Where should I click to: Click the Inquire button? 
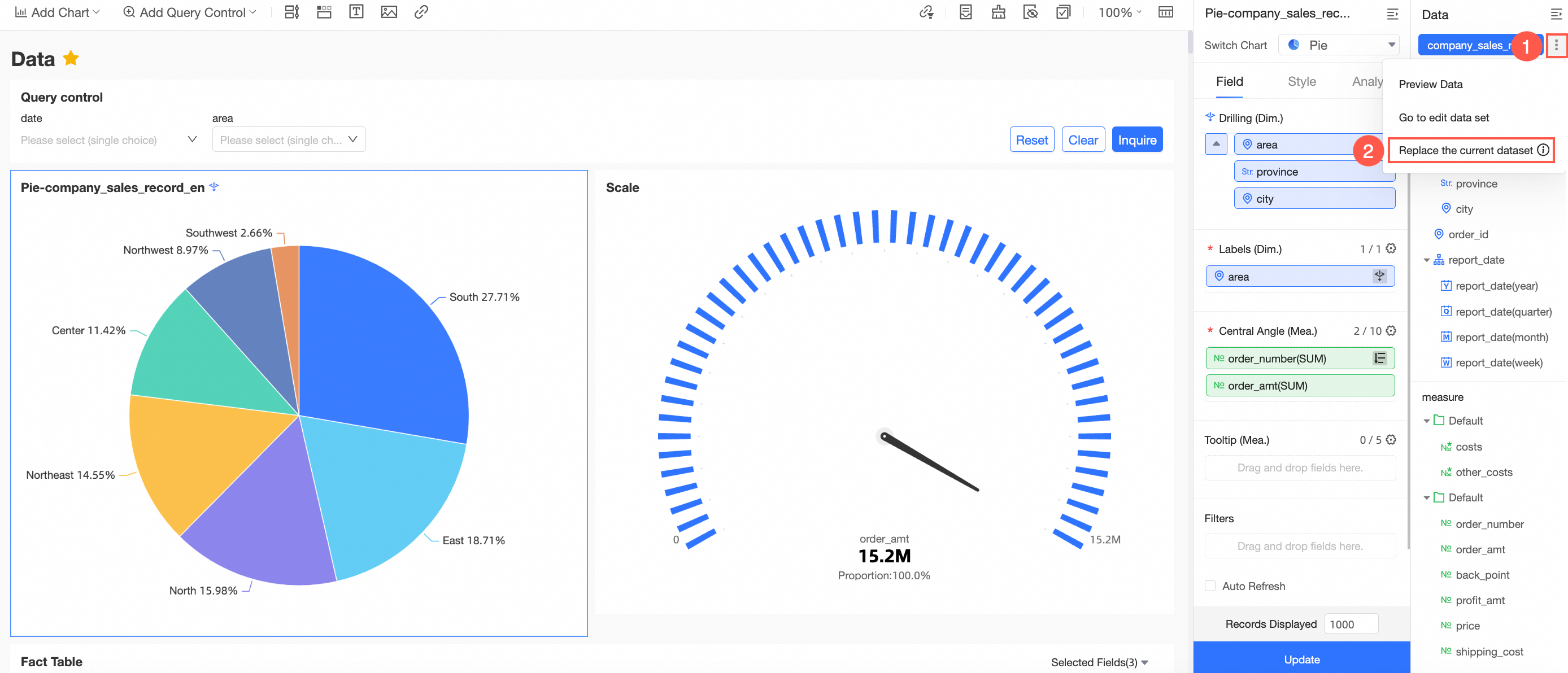1137,140
